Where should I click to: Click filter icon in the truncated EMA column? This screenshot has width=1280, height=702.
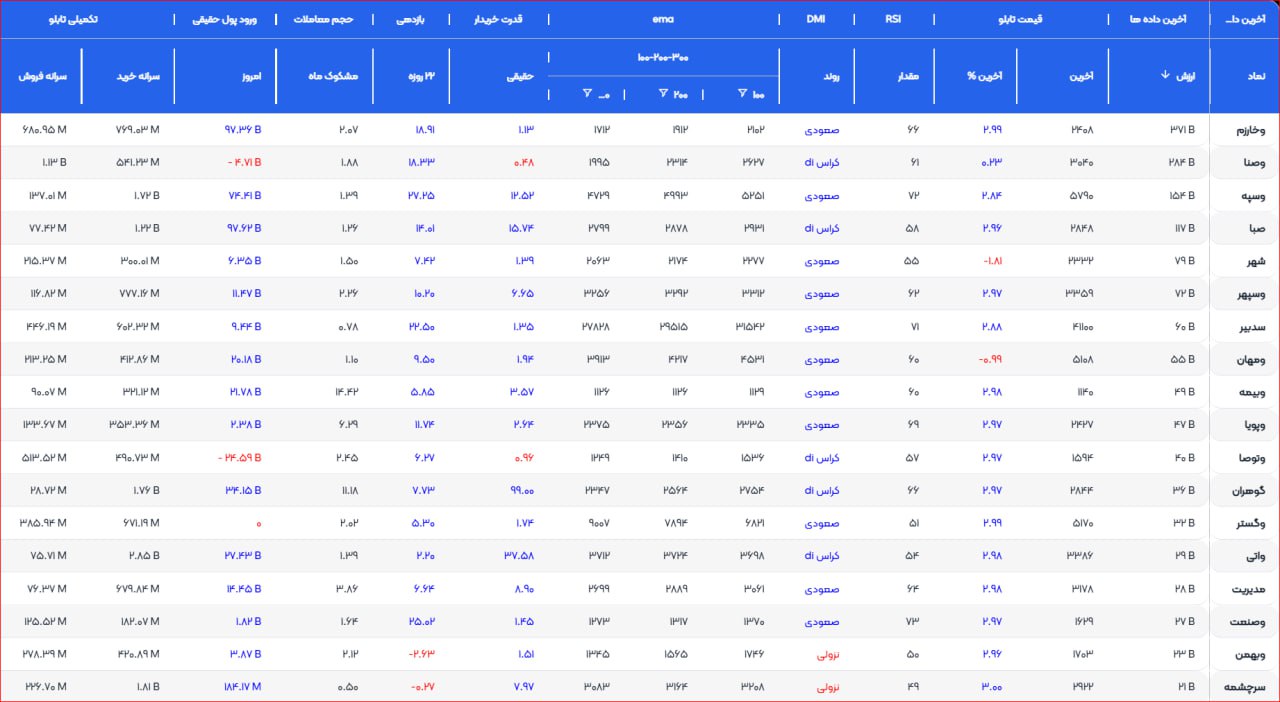coord(587,94)
